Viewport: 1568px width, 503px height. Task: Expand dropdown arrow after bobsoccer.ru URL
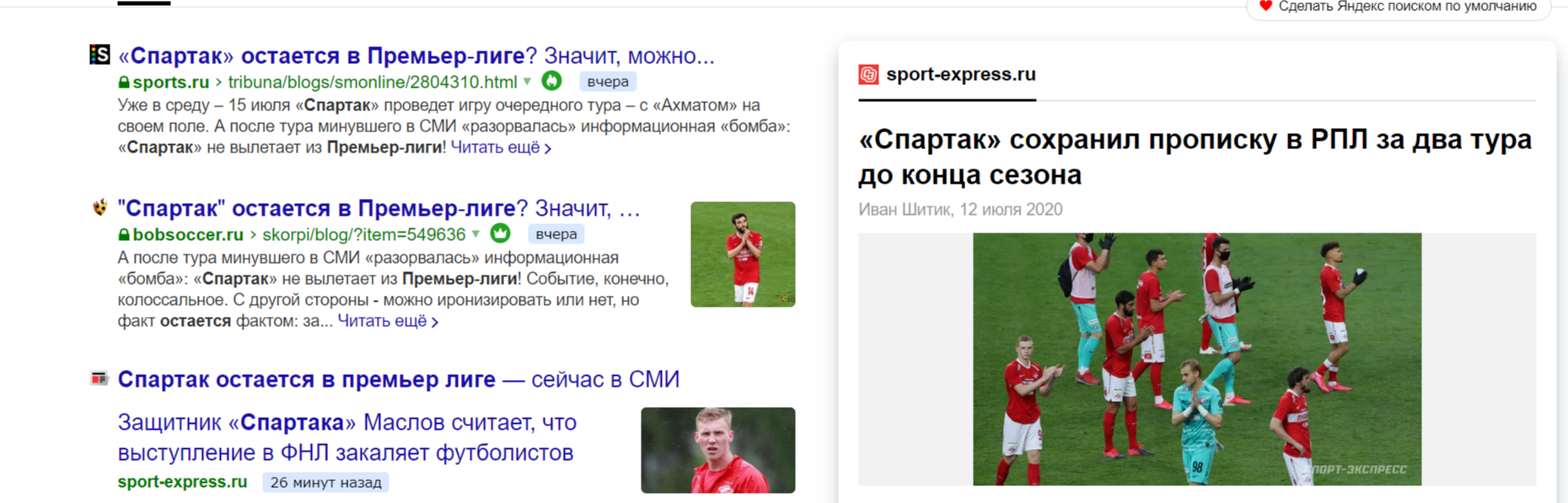(x=475, y=234)
